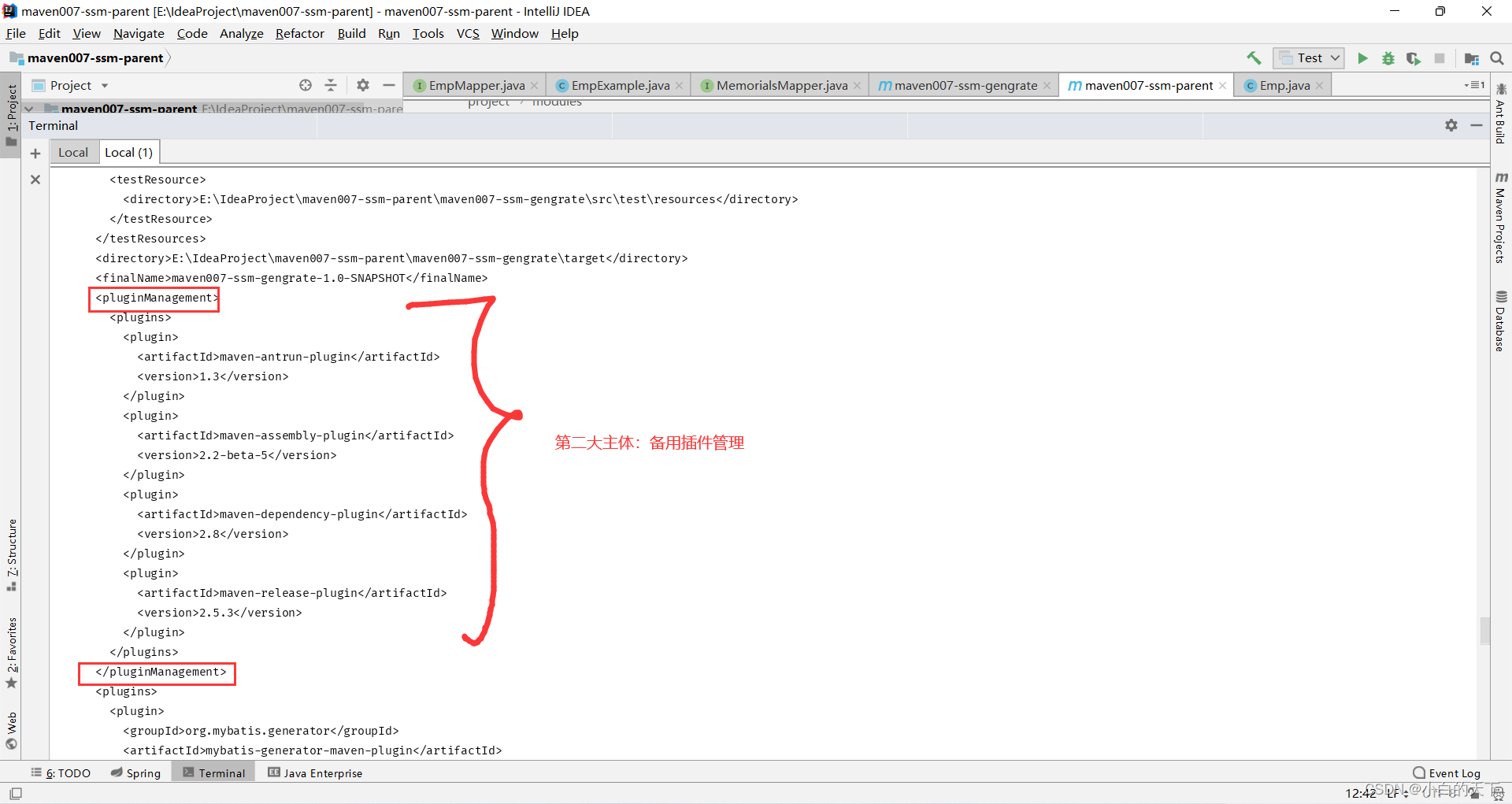Open the Tools menu

click(428, 33)
